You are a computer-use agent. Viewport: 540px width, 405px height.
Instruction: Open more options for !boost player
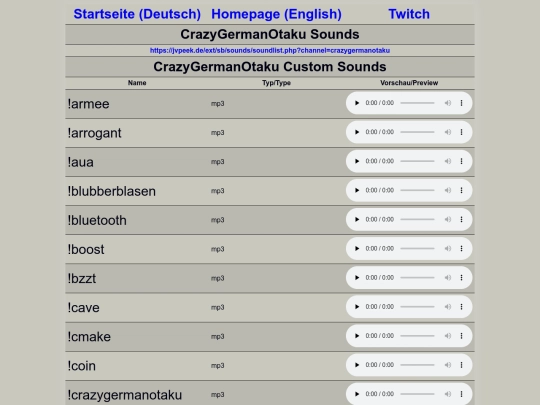click(461, 249)
